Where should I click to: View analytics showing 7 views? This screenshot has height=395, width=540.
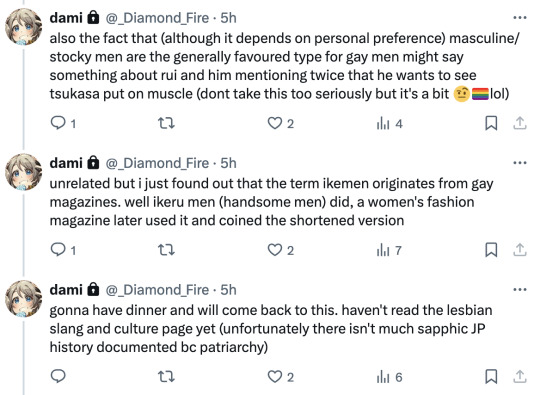click(x=389, y=250)
